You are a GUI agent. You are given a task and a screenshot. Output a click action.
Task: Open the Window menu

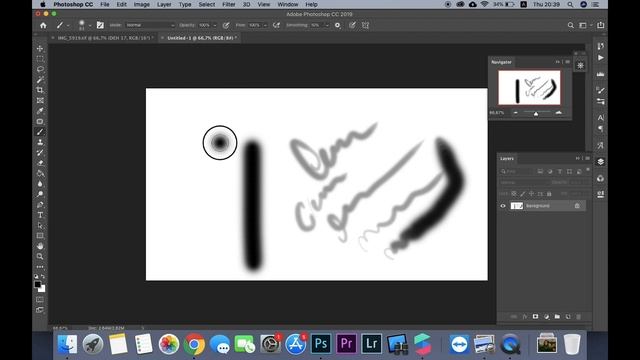point(288,4)
